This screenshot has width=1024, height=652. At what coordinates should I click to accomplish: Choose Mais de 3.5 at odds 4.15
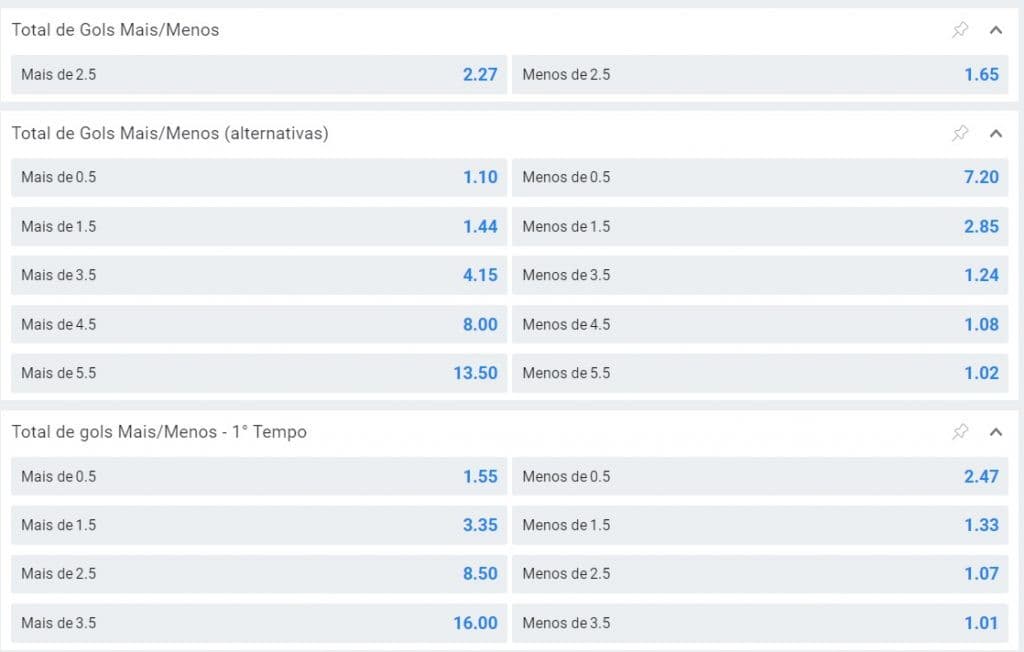[x=259, y=275]
